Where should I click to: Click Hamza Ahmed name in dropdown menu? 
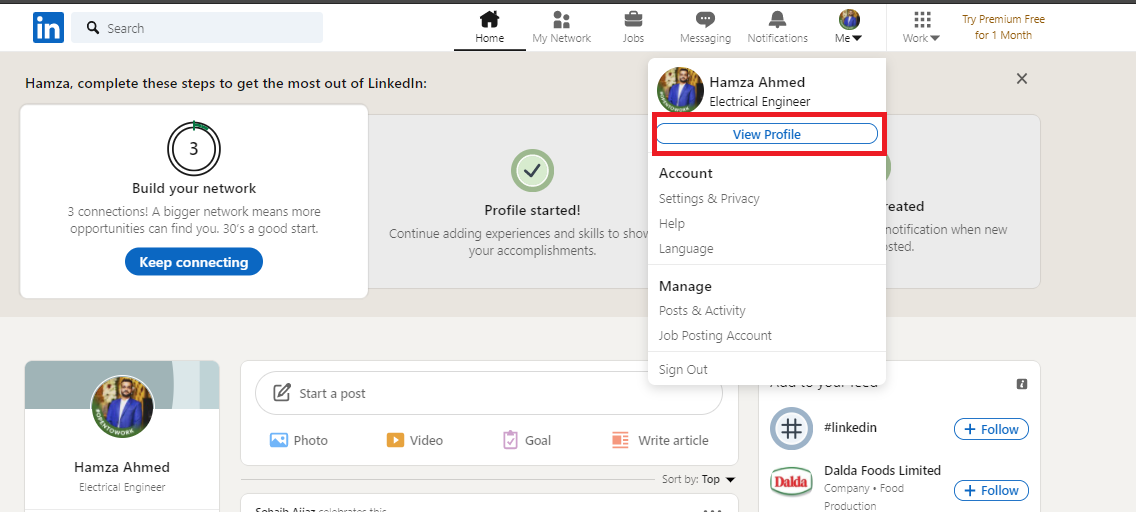(757, 82)
